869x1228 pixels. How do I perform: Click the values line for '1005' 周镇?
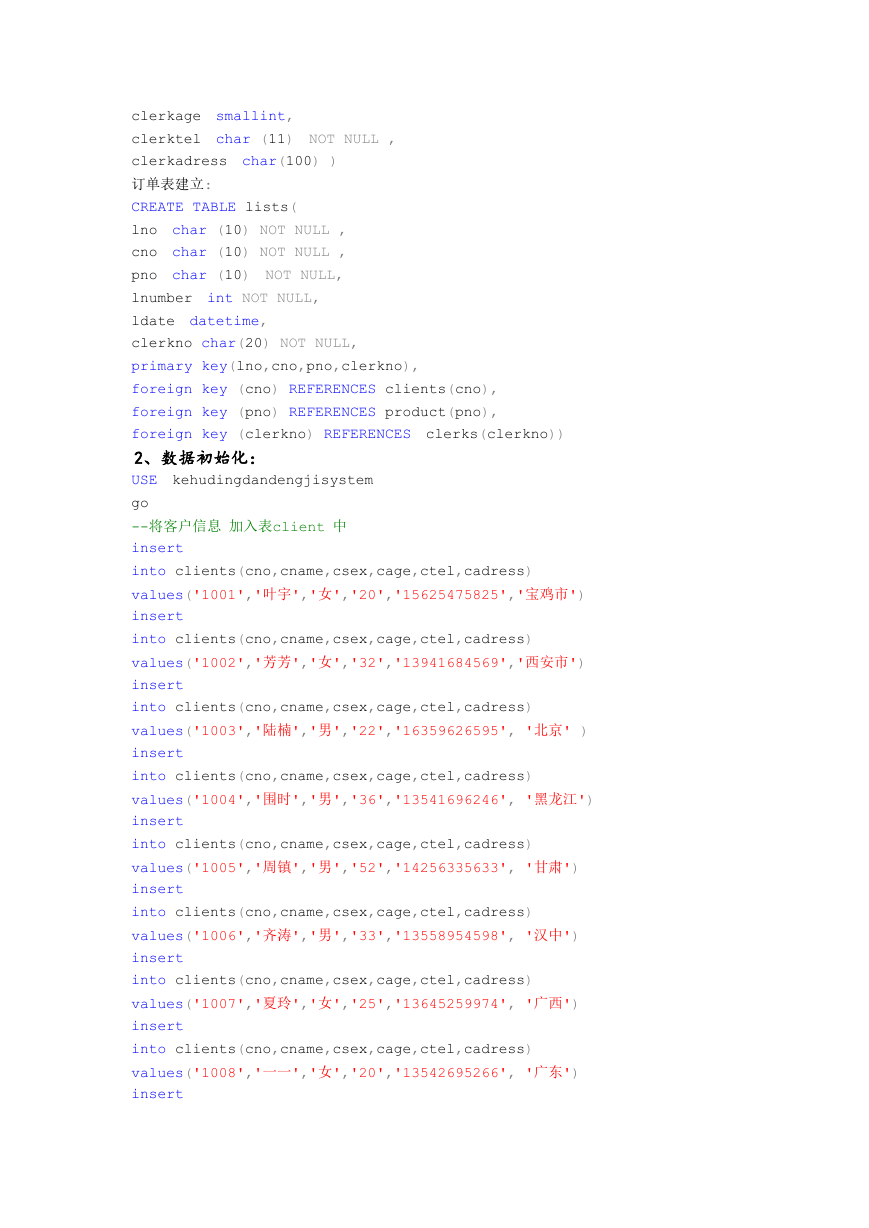pos(355,867)
